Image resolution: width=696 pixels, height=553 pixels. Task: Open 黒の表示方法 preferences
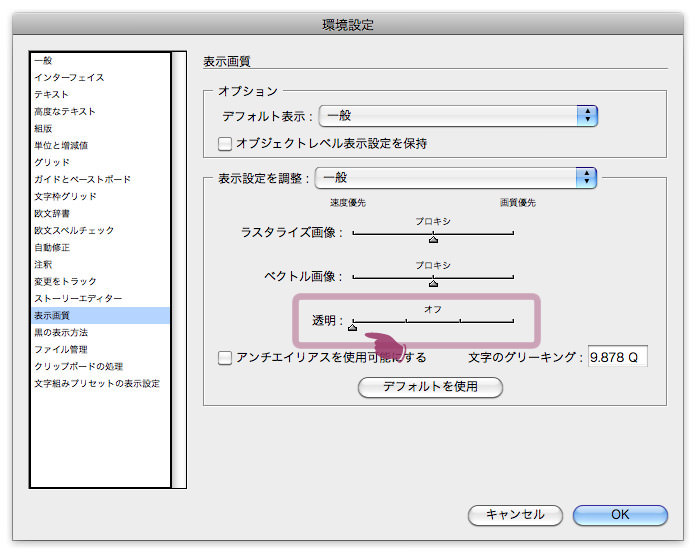(x=101, y=332)
